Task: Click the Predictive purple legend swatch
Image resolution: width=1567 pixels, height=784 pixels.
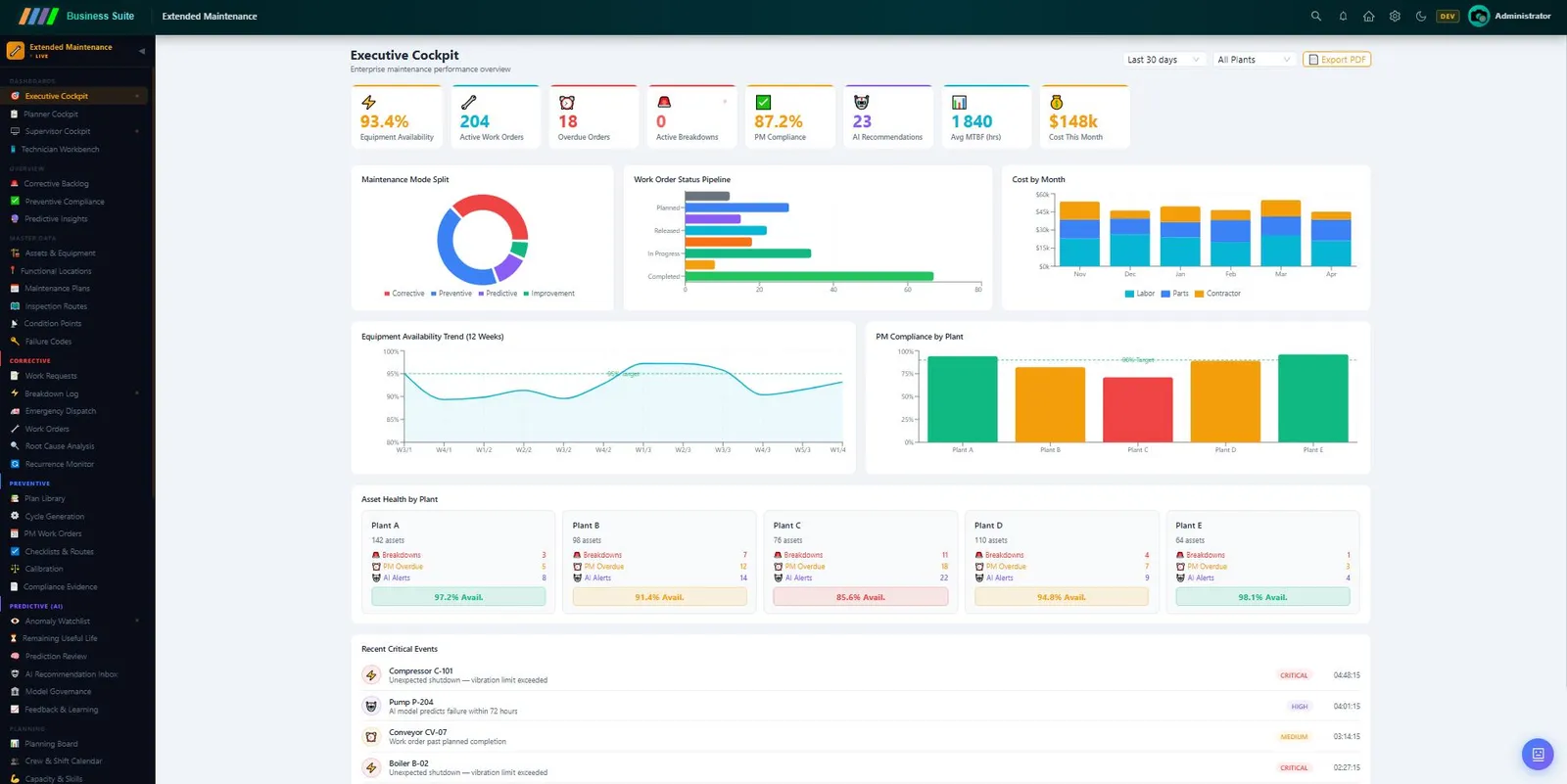Action: tap(481, 294)
